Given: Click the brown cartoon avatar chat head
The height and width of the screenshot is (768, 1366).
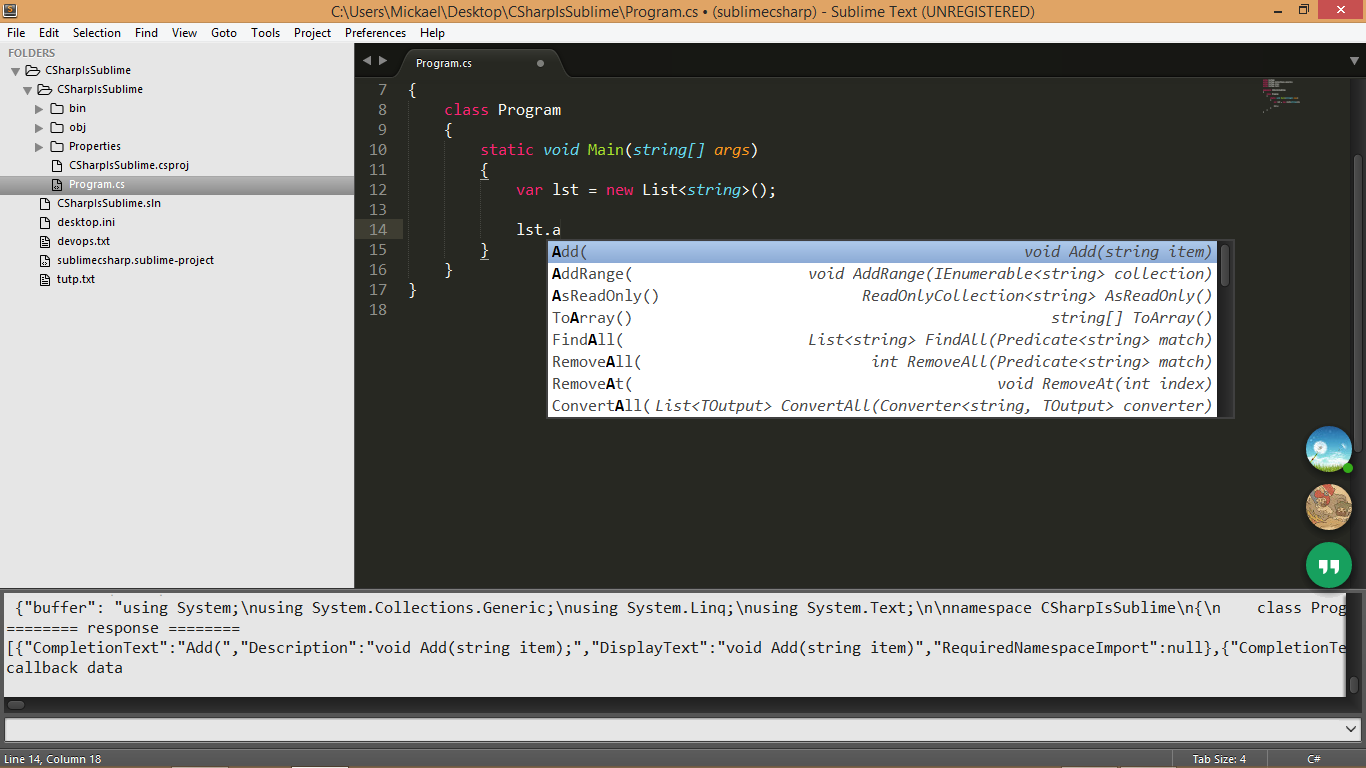Looking at the screenshot, I should [1329, 507].
